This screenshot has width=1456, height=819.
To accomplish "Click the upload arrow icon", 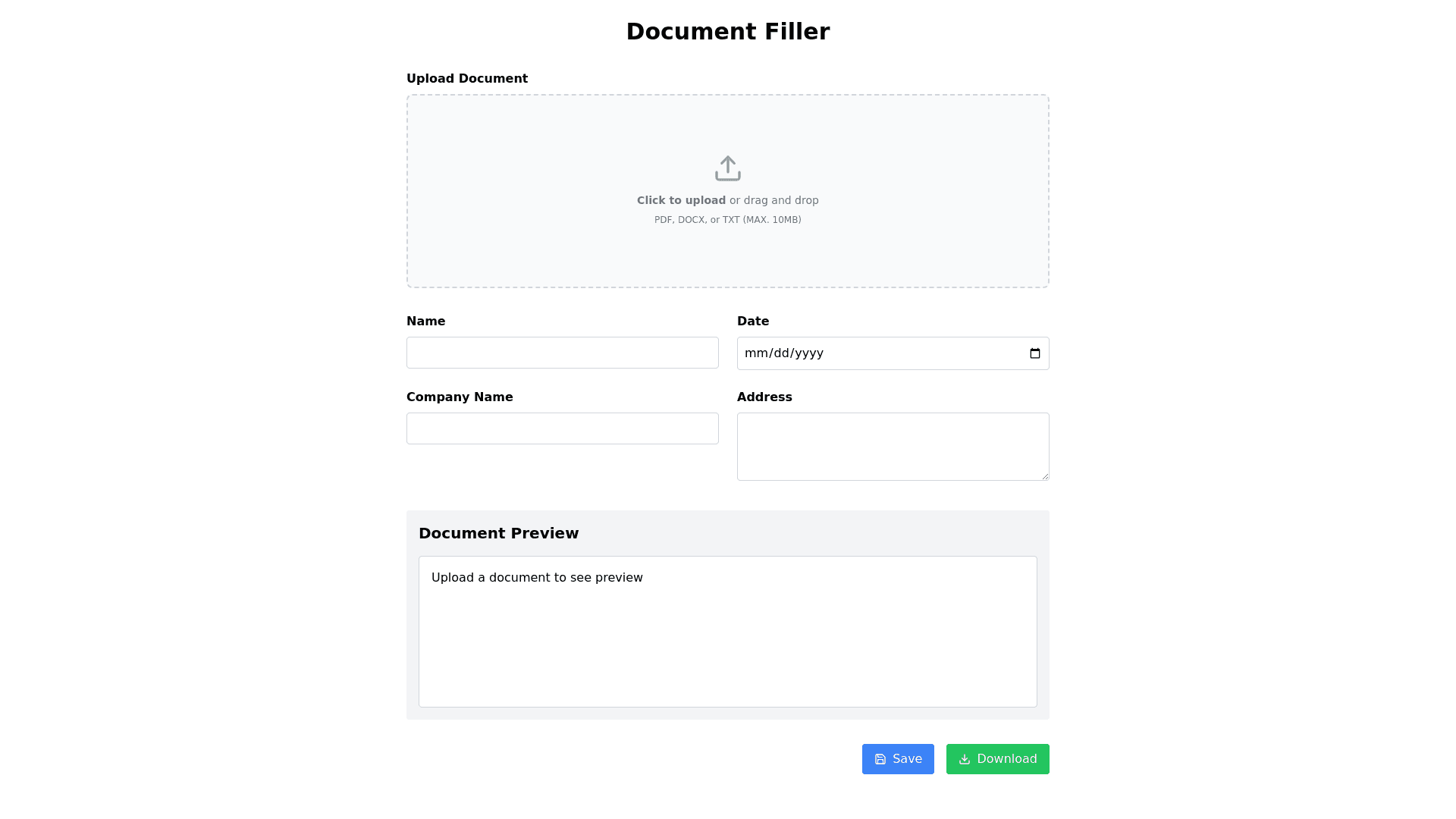I will click(x=727, y=168).
